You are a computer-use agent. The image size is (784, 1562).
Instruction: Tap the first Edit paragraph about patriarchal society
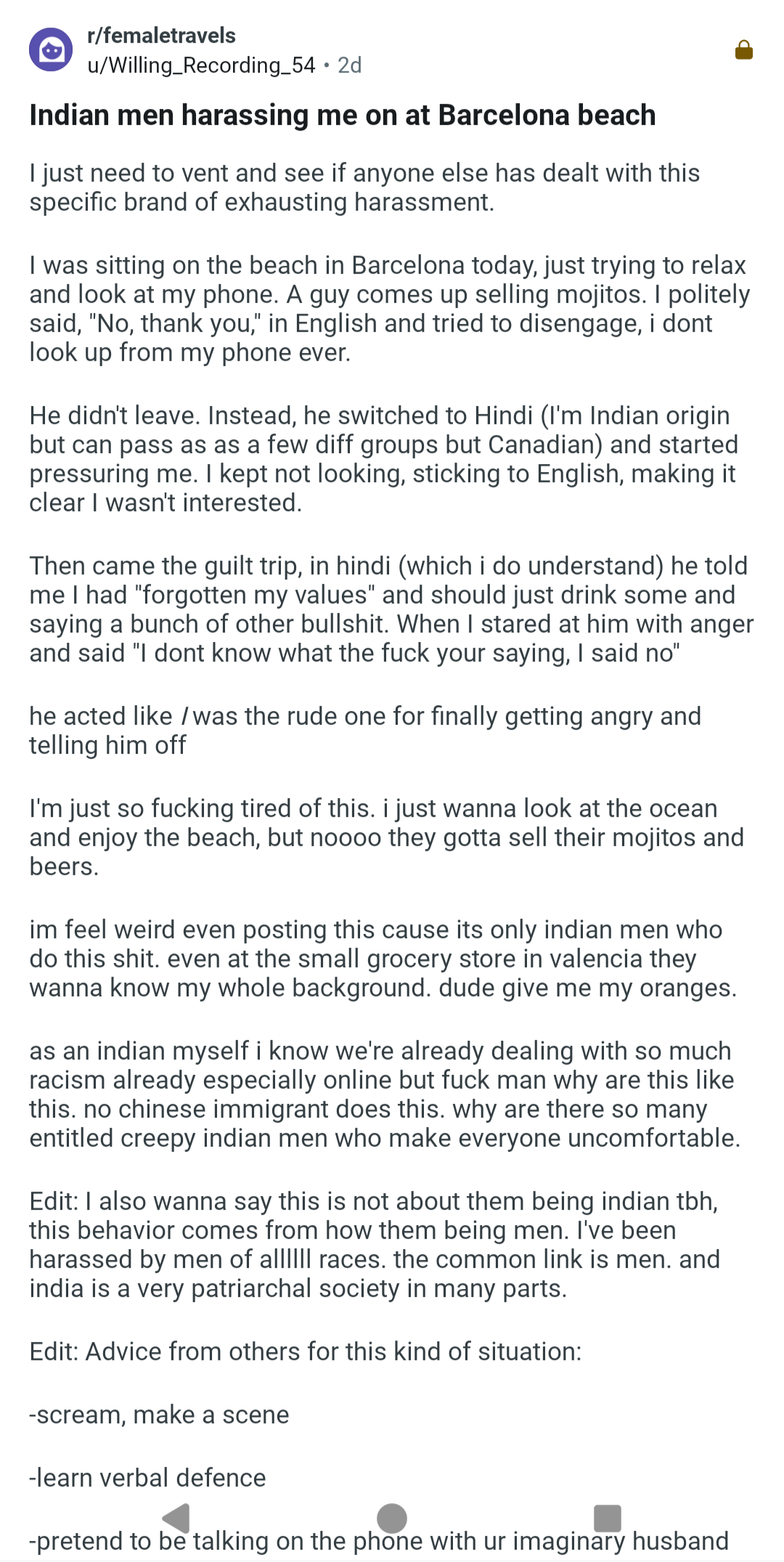click(374, 1245)
